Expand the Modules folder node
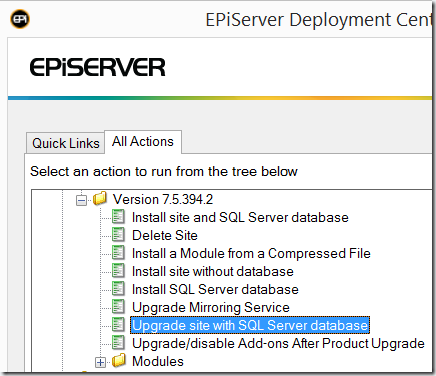 pos(100,362)
